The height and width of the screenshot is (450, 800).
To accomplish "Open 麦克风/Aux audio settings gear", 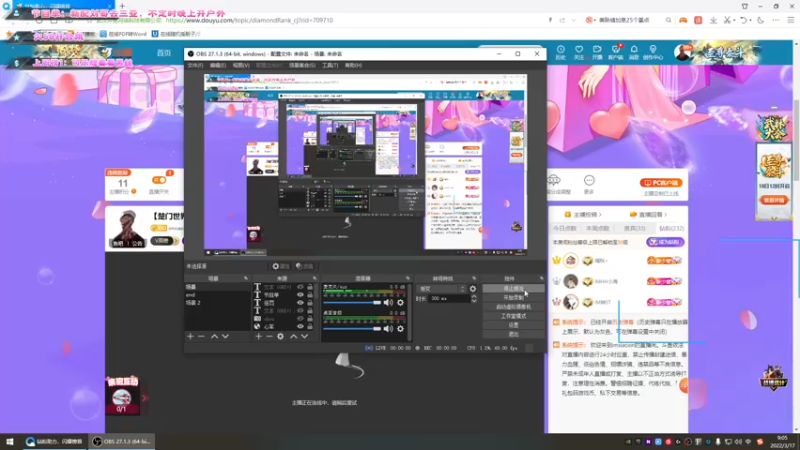I will pyautogui.click(x=401, y=303).
